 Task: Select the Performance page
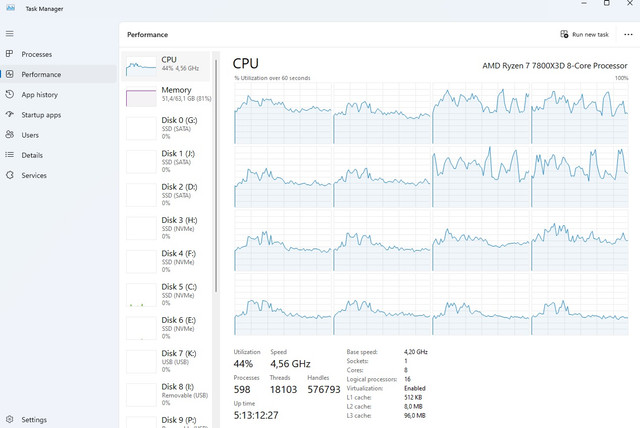(58, 74)
